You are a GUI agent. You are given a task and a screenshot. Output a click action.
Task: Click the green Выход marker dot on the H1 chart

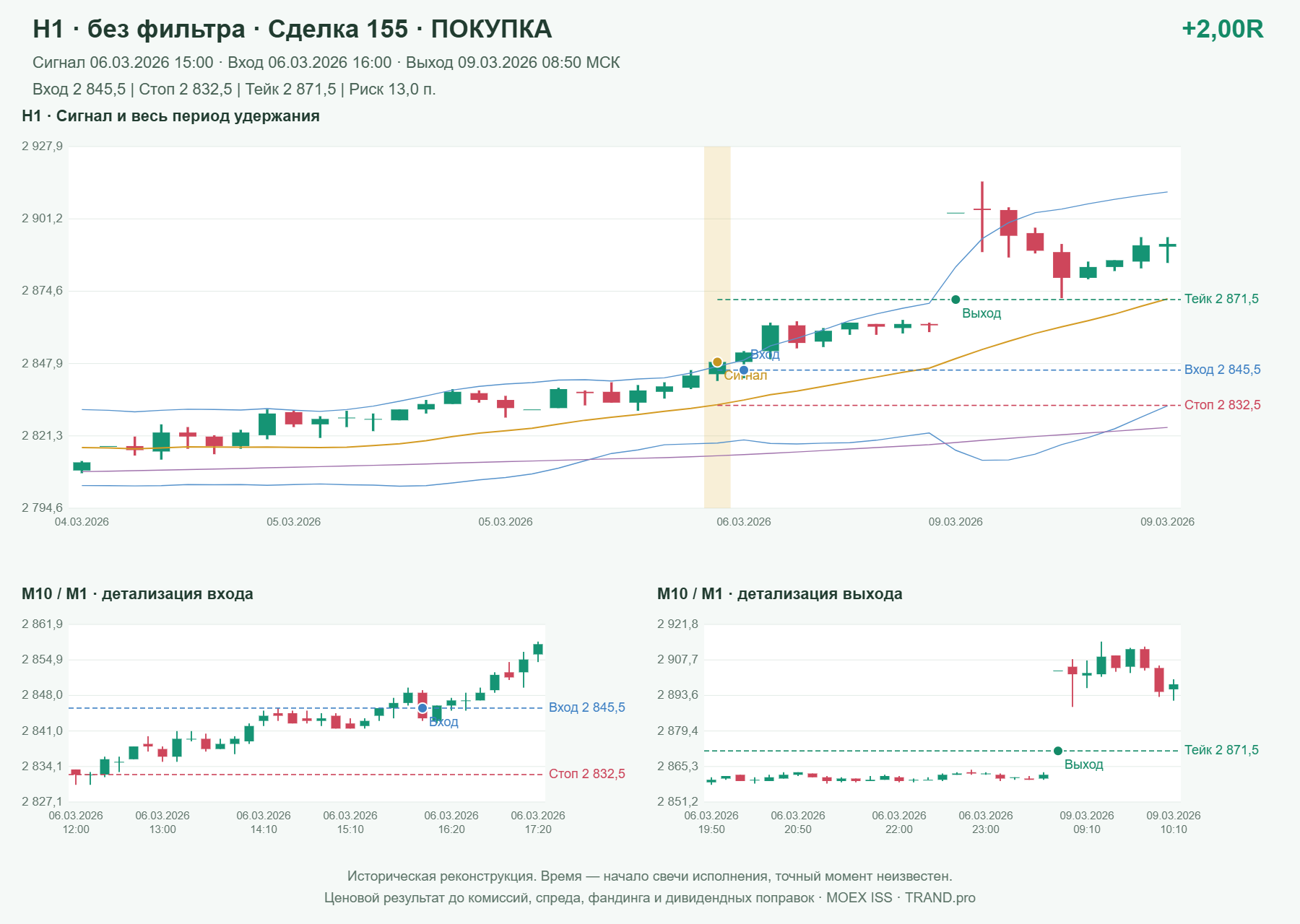point(955,300)
